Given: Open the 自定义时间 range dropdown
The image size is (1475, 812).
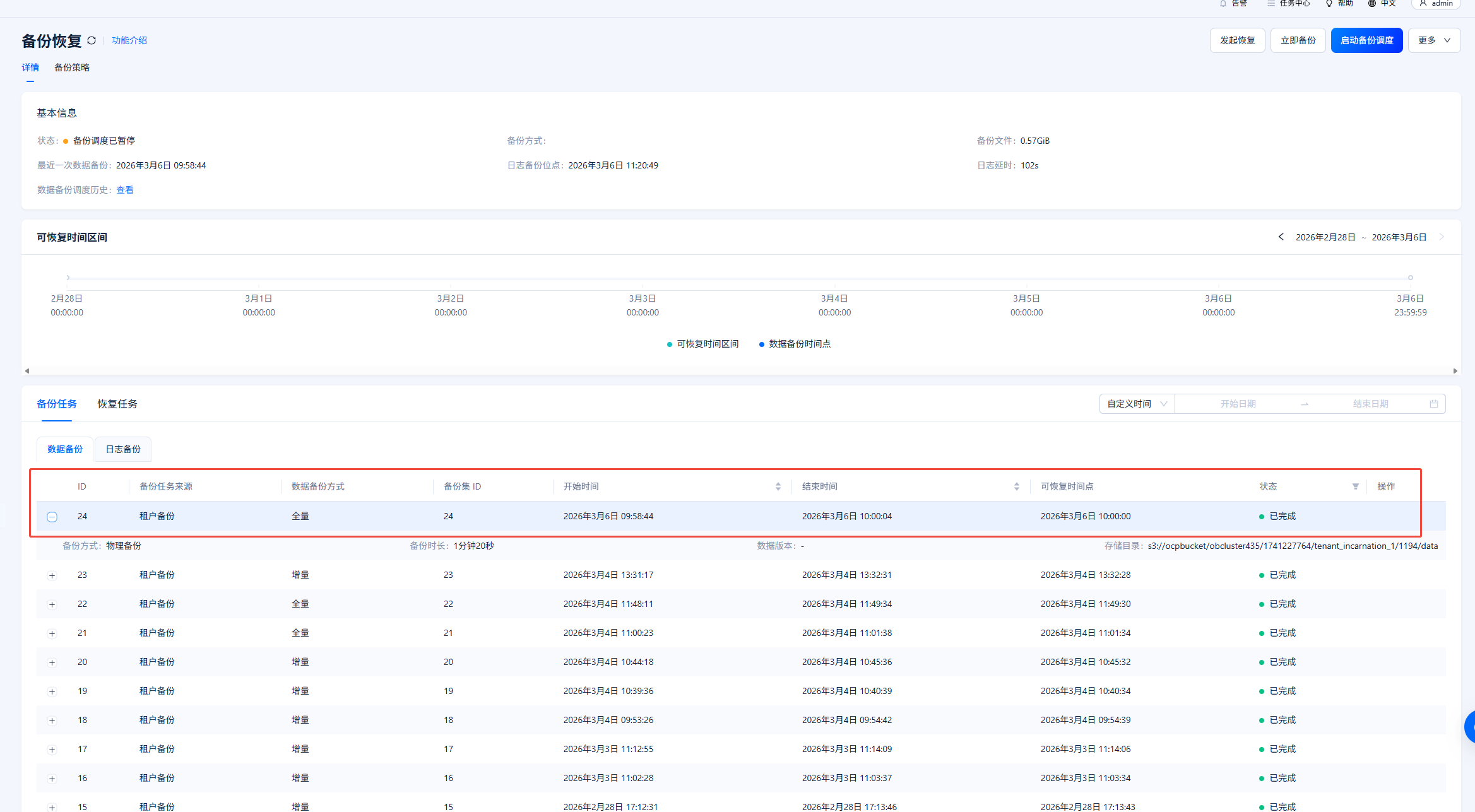Looking at the screenshot, I should click(1137, 404).
